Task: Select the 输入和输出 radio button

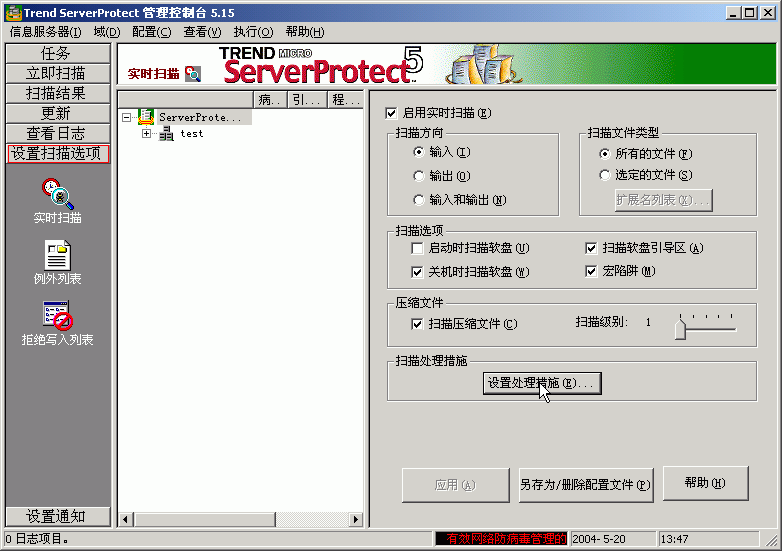Action: 418,200
